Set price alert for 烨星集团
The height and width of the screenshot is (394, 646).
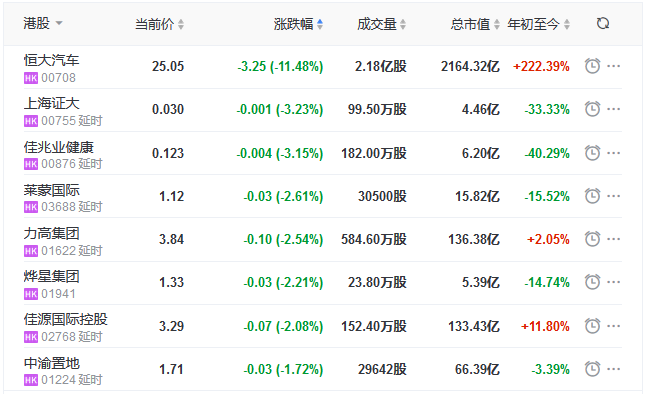(x=592, y=282)
